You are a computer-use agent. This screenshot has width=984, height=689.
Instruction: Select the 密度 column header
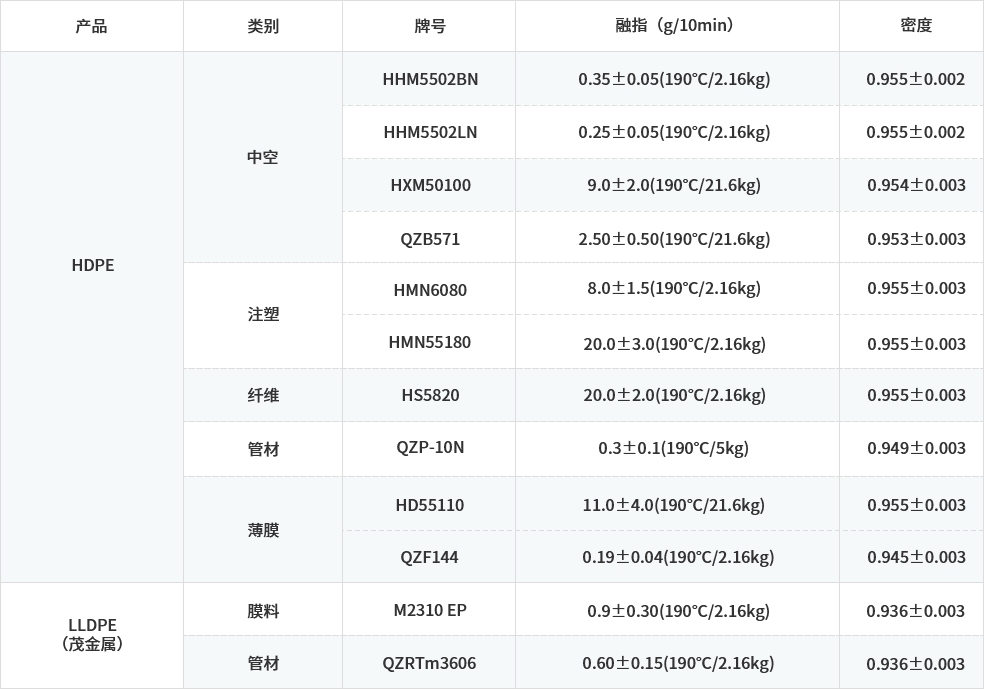(x=915, y=26)
